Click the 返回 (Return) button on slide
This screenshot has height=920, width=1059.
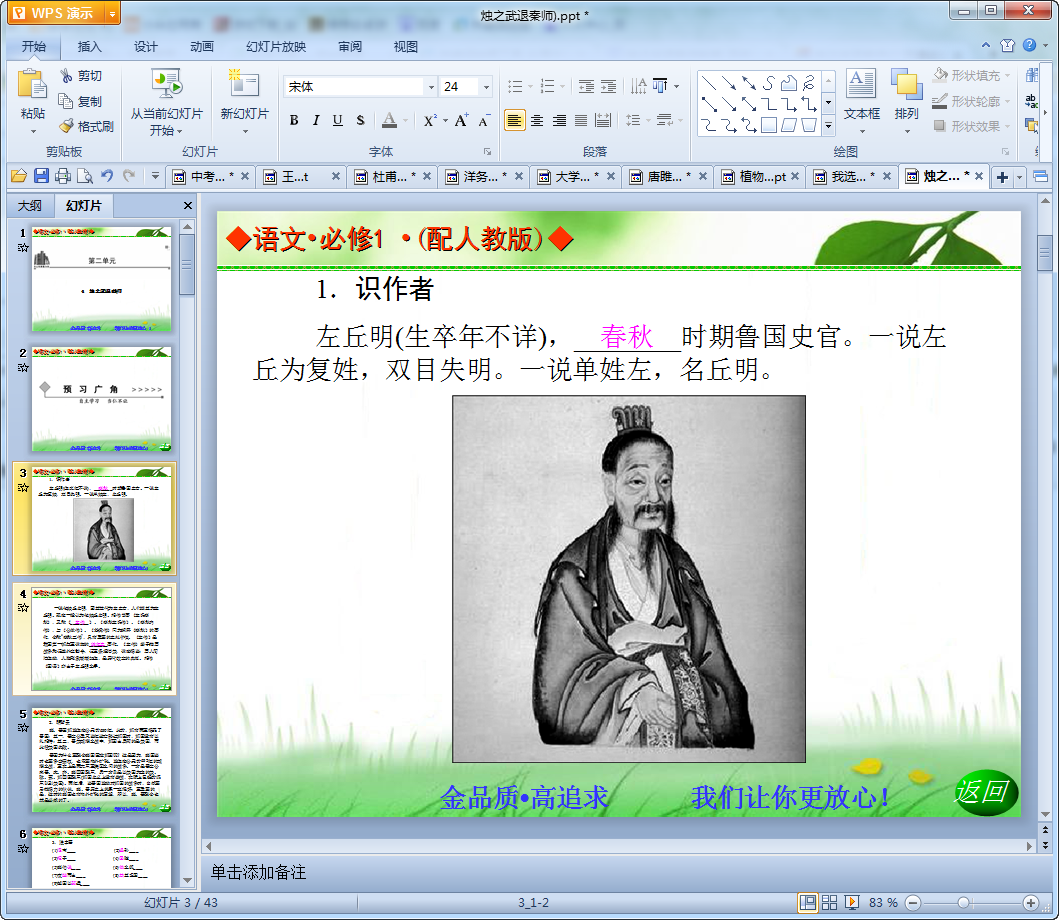[984, 792]
